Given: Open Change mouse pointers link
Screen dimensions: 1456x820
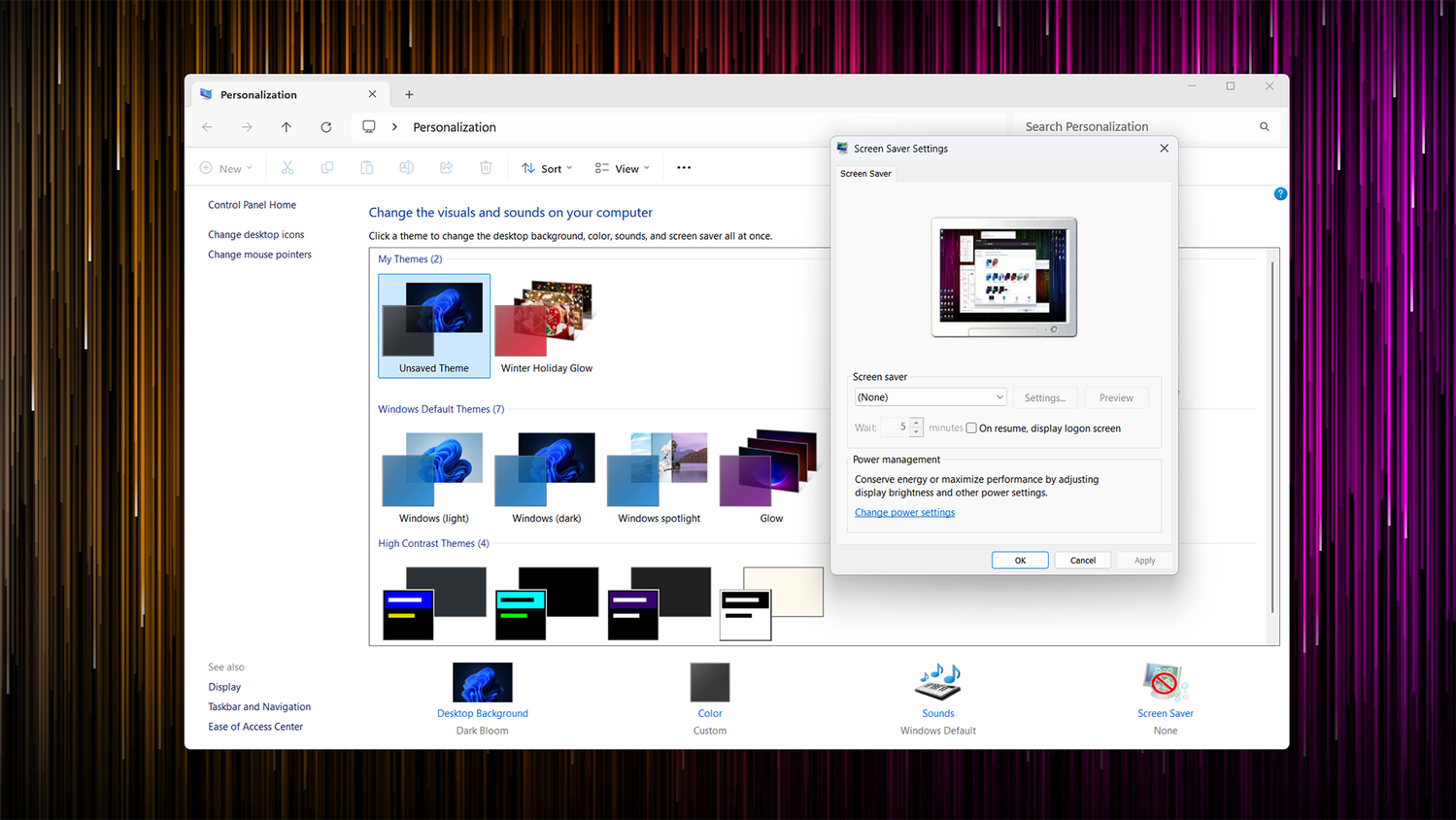Looking at the screenshot, I should pos(259,255).
